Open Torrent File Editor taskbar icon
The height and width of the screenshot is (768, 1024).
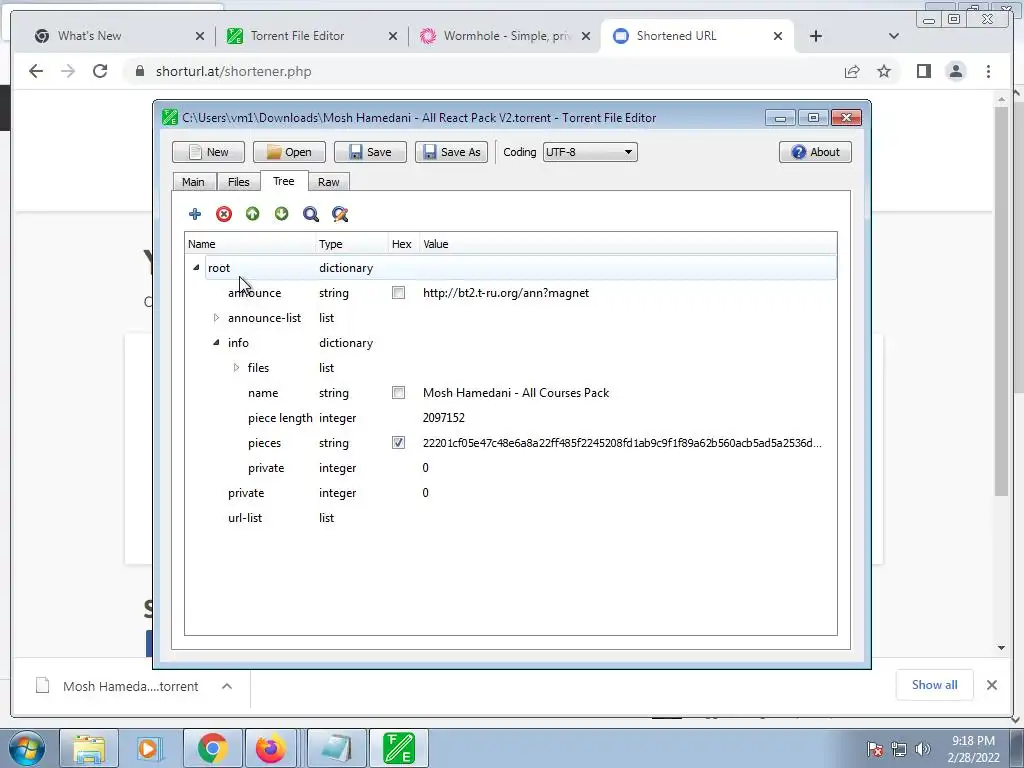[x=398, y=748]
